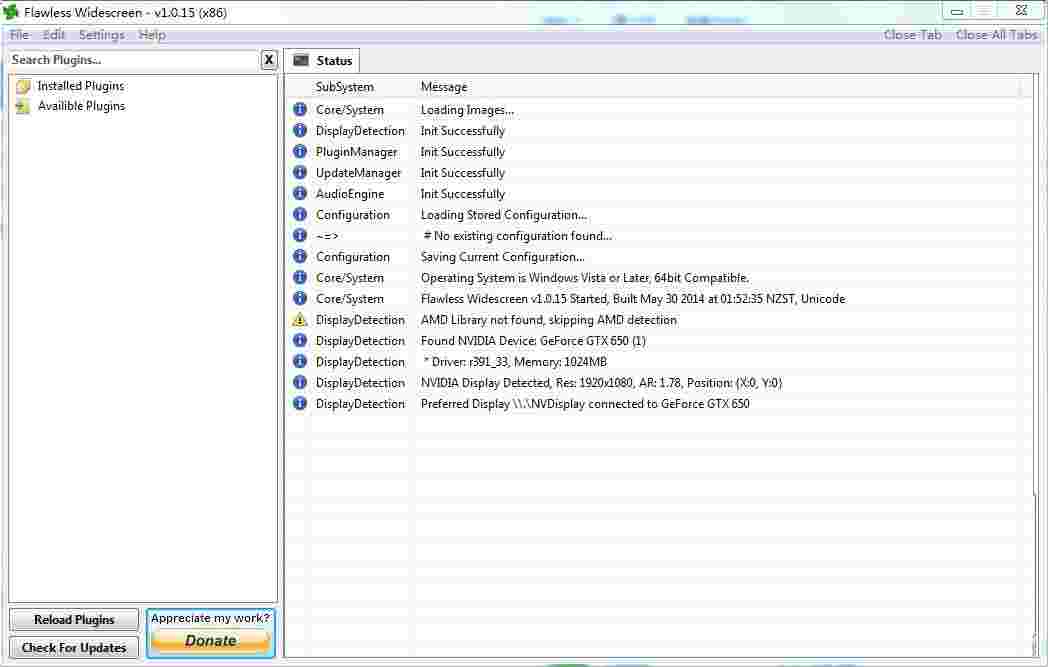Click the yellow Donate button
This screenshot has width=1048, height=667.
[x=210, y=641]
